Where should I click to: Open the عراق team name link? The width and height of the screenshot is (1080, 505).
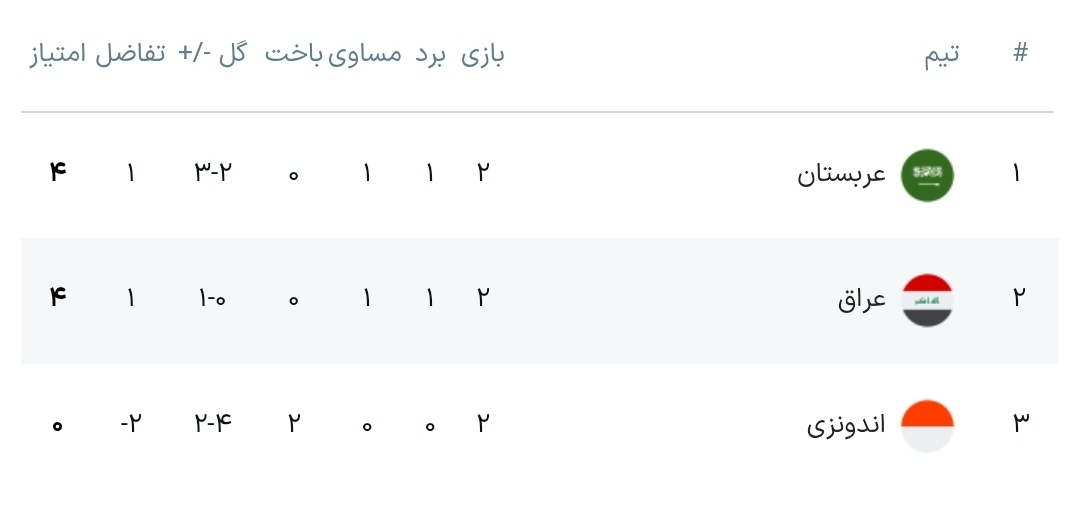tap(862, 299)
